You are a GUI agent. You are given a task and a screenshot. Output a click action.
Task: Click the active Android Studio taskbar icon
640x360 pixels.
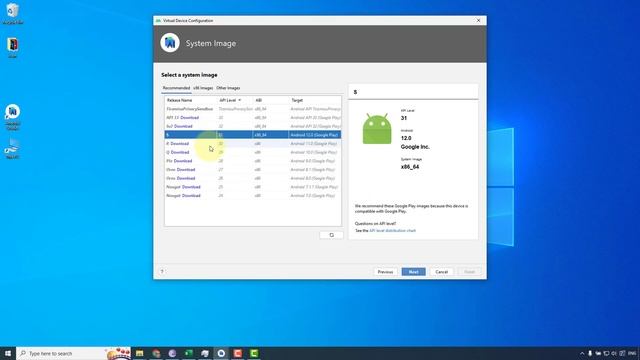coord(221,353)
